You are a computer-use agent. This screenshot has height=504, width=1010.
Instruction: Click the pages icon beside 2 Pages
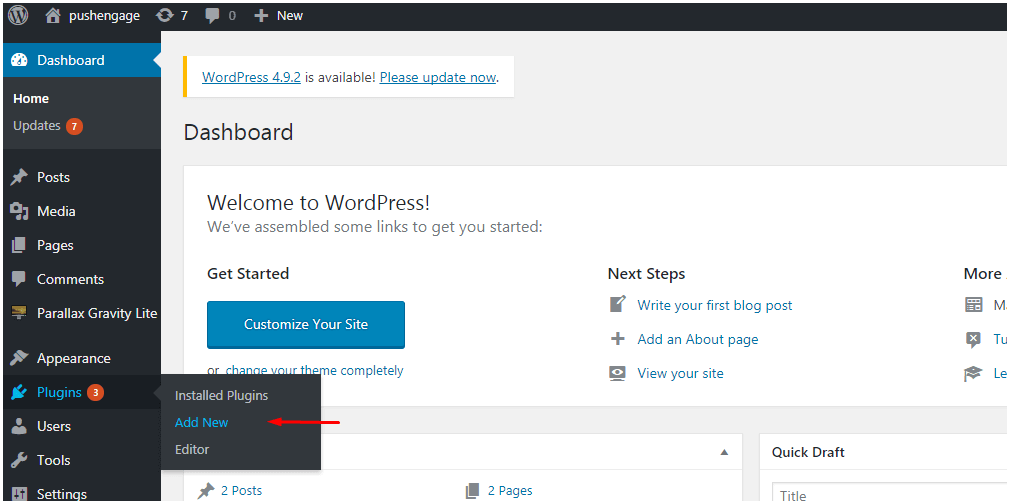(x=473, y=491)
